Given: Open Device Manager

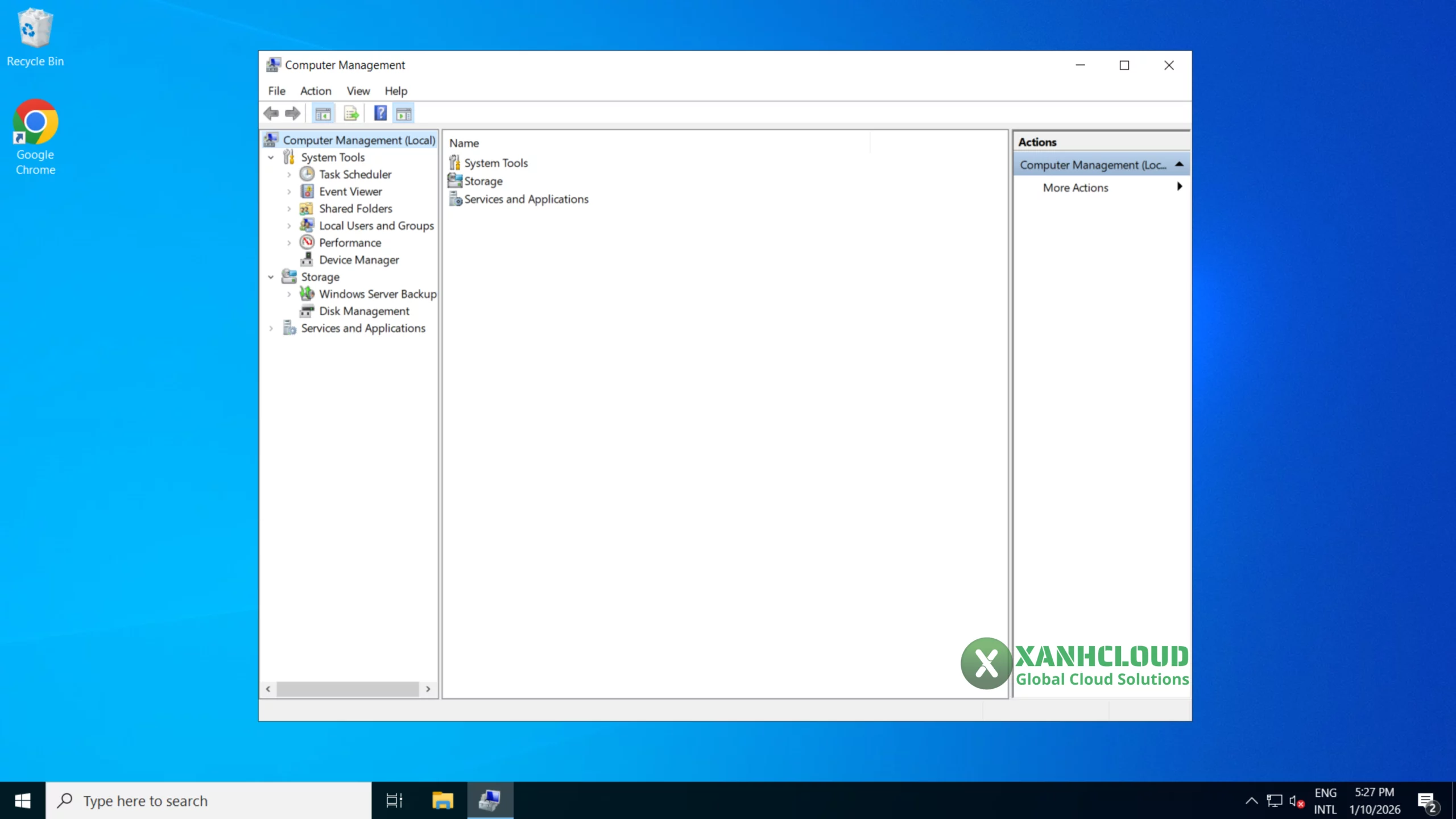Looking at the screenshot, I should click(x=359, y=260).
